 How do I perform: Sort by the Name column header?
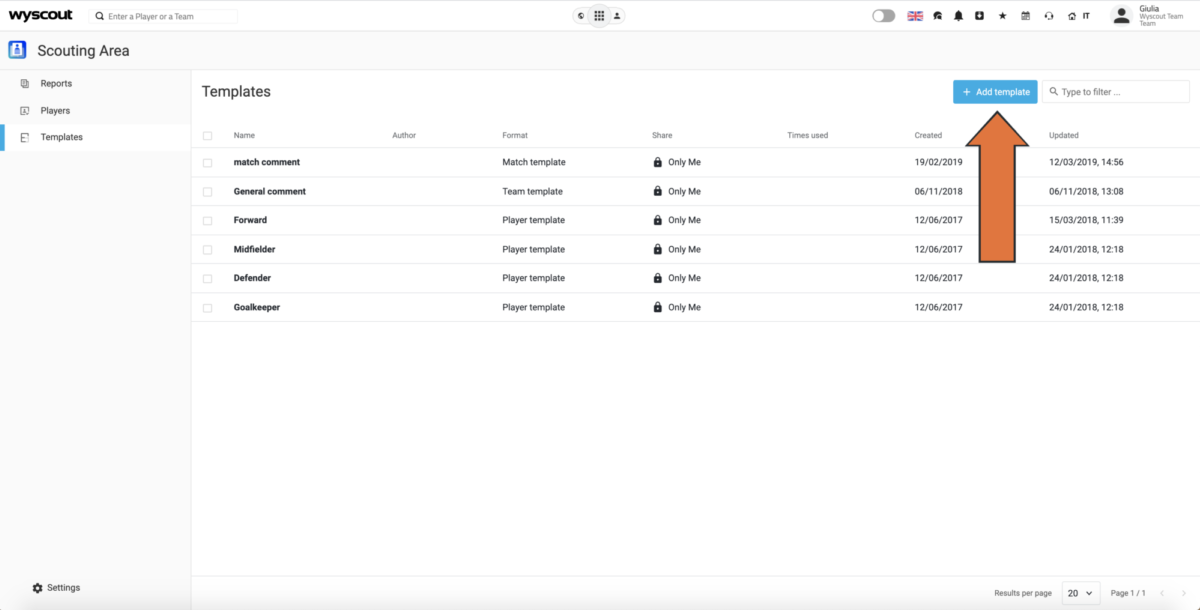245,136
